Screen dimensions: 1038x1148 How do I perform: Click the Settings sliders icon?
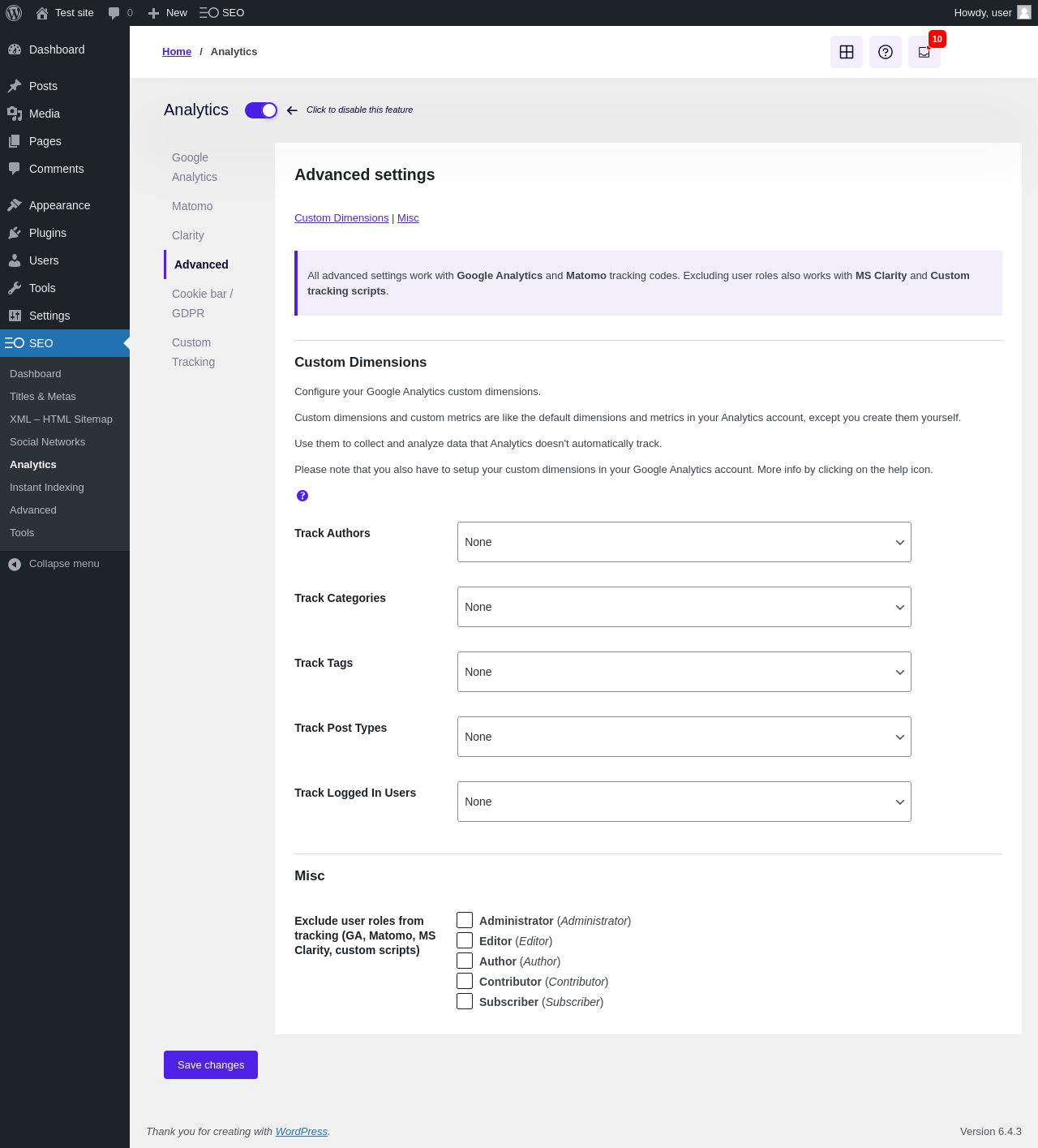tap(15, 316)
